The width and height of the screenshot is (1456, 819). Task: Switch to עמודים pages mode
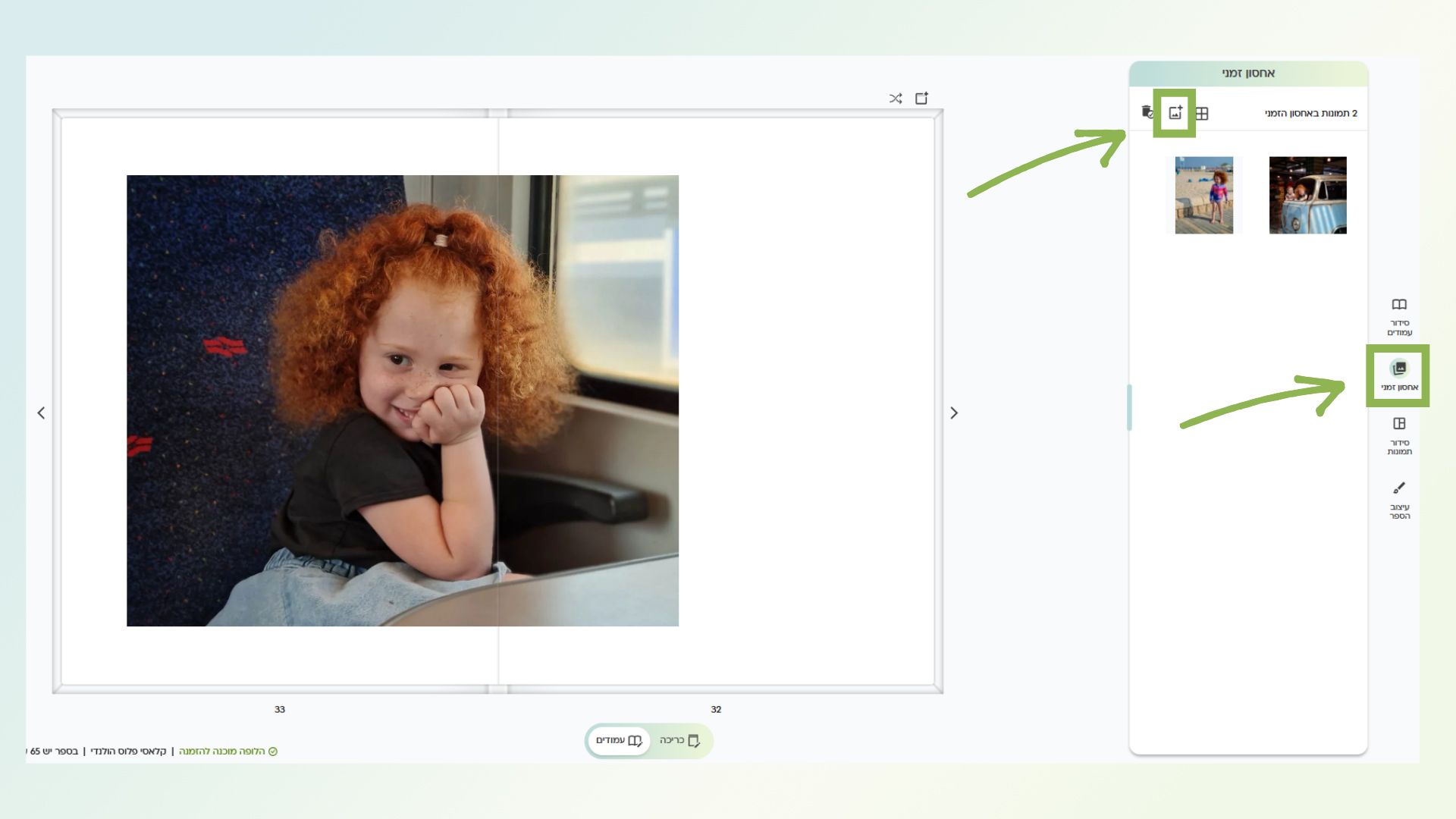point(618,741)
